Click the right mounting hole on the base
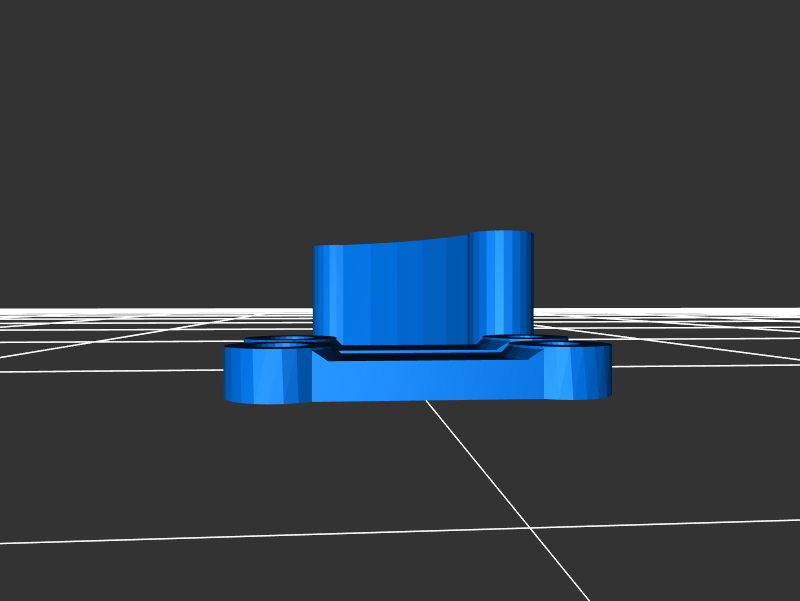Screen dimensions: 800x601 pos(560,342)
